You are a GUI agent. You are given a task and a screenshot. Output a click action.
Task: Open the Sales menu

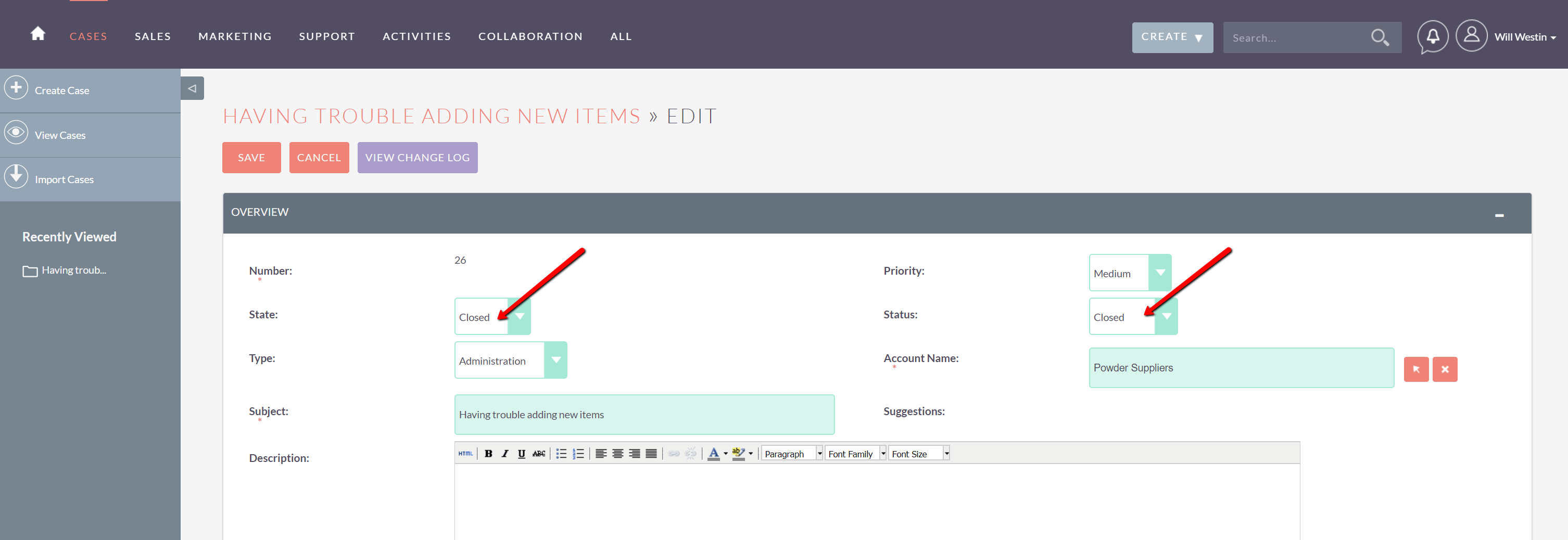point(153,36)
